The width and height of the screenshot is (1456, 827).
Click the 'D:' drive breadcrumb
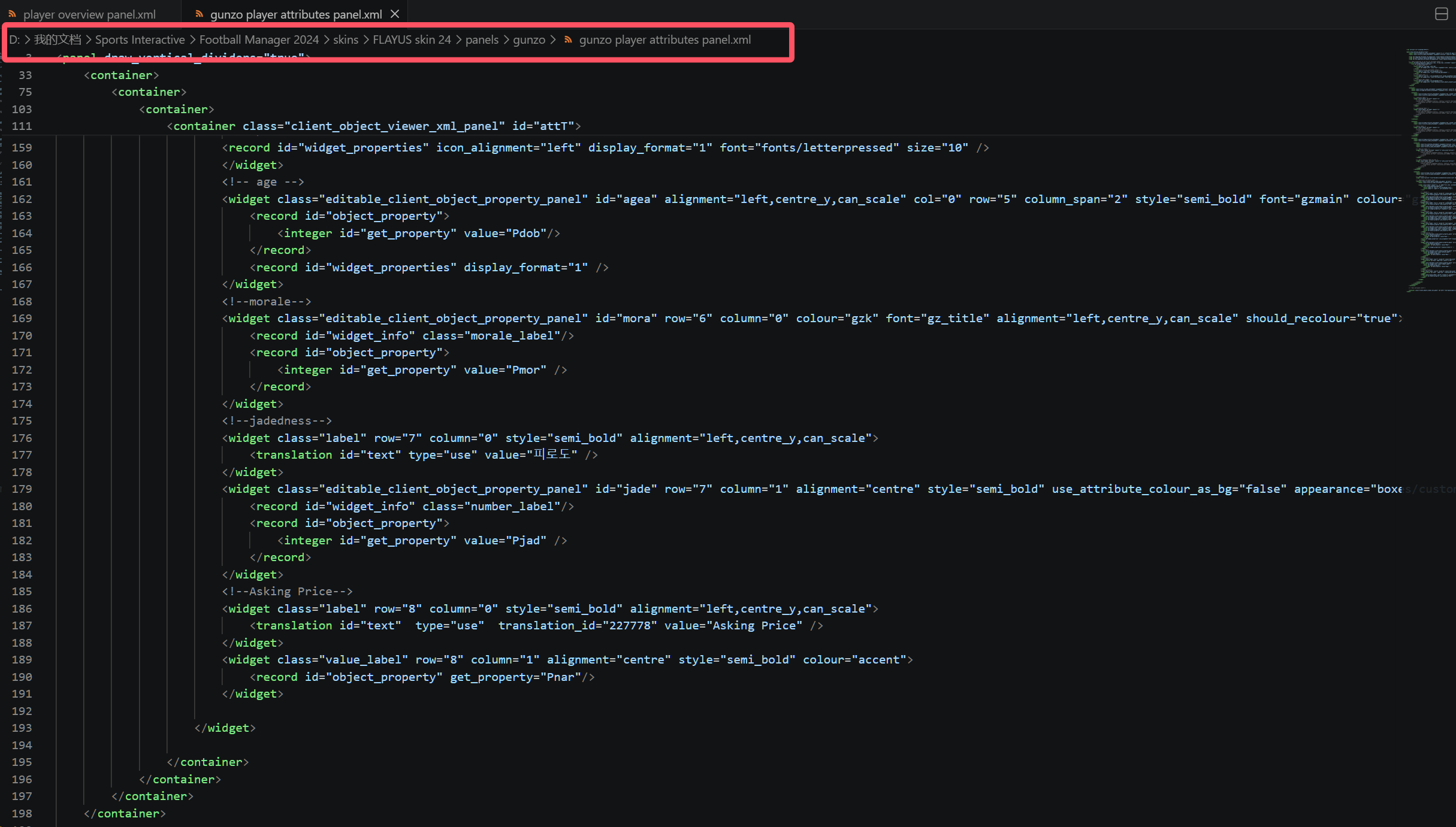[14, 40]
